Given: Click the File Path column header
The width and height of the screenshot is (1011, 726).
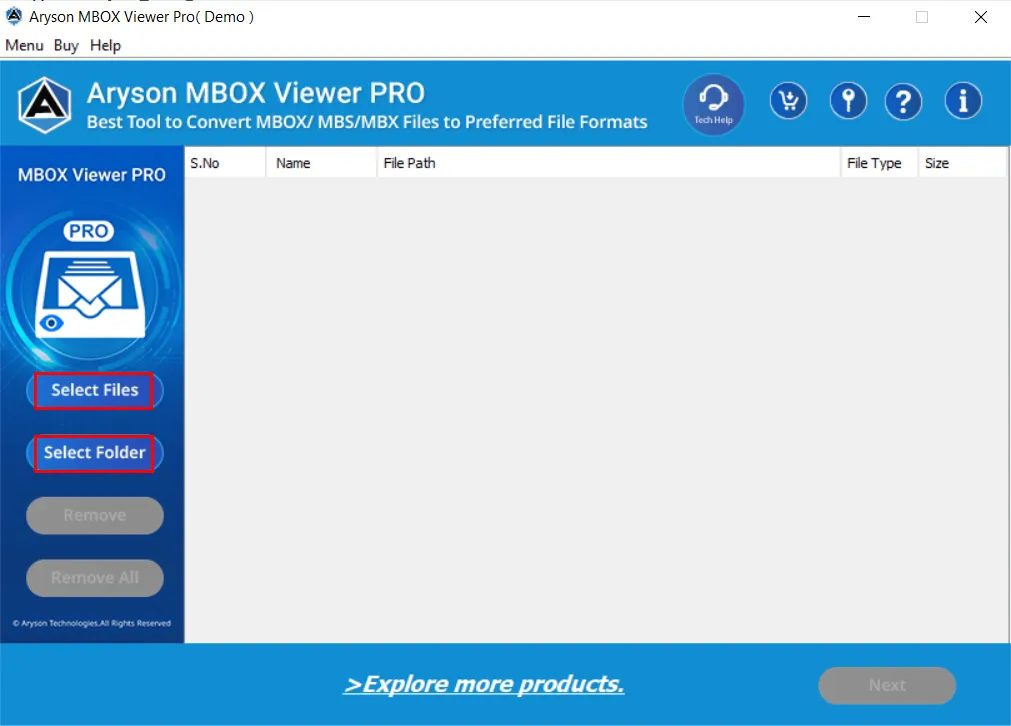Looking at the screenshot, I should pos(608,162).
